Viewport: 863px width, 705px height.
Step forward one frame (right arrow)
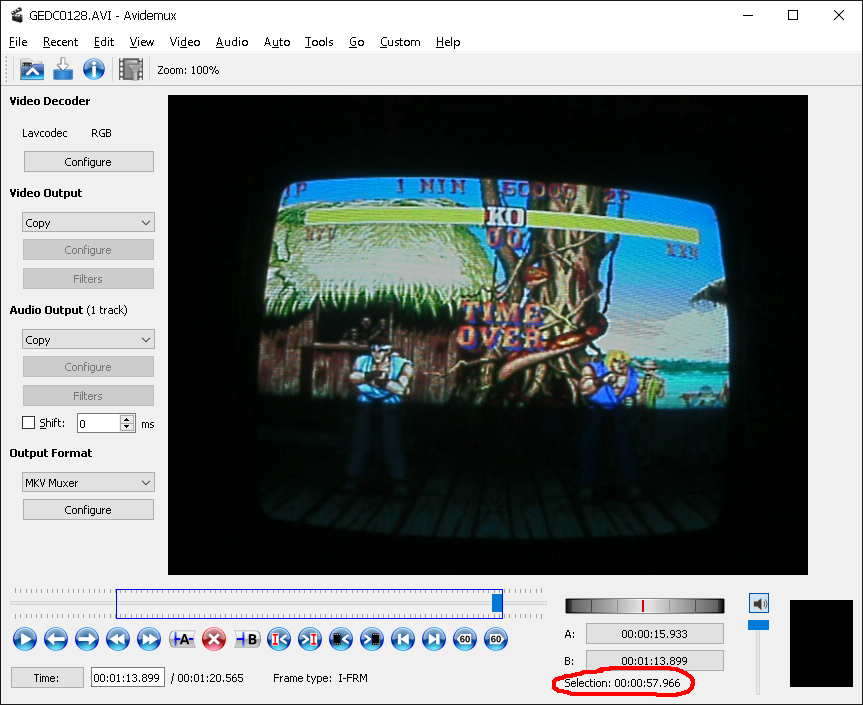click(87, 640)
